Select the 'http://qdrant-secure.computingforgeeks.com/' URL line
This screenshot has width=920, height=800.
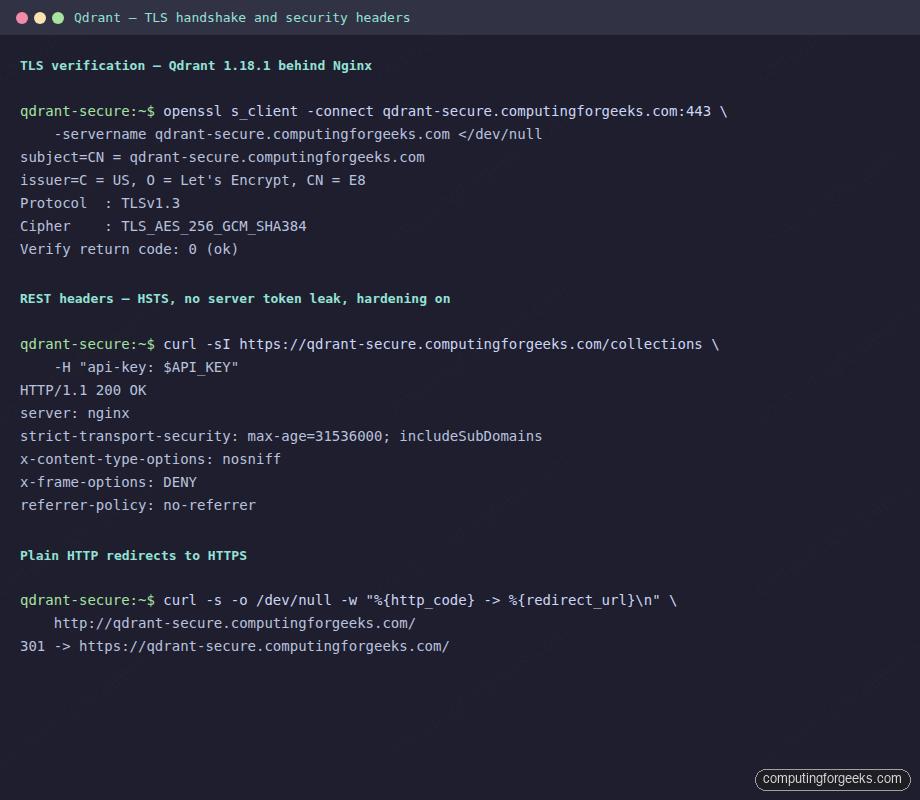tap(235, 623)
